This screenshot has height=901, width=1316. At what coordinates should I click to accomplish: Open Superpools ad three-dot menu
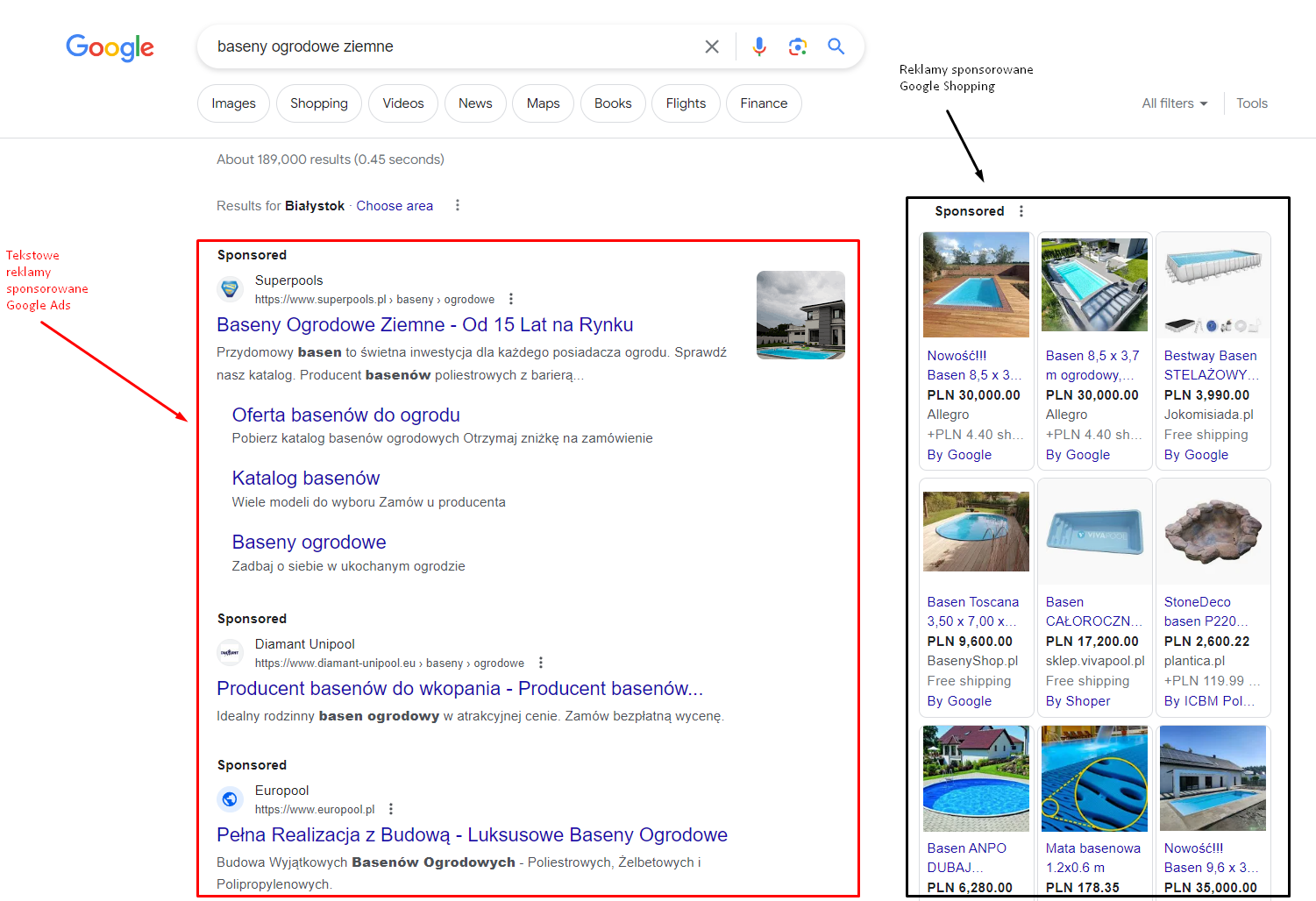pos(511,299)
